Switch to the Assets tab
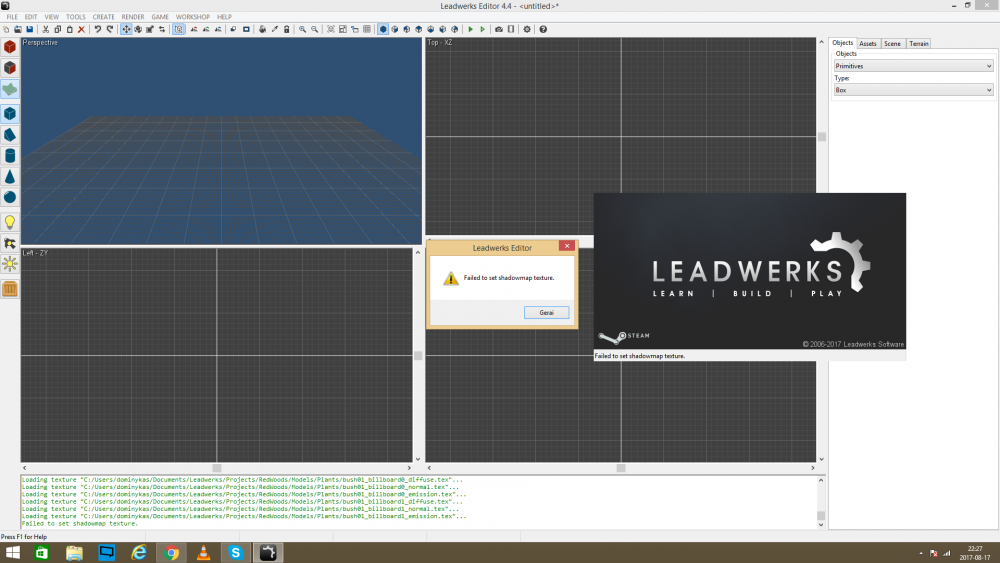 click(868, 43)
